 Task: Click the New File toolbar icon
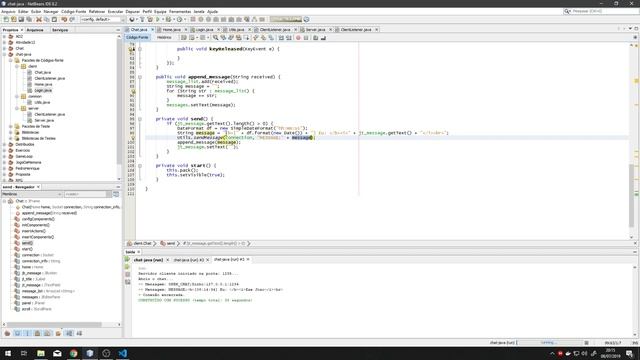6,19
